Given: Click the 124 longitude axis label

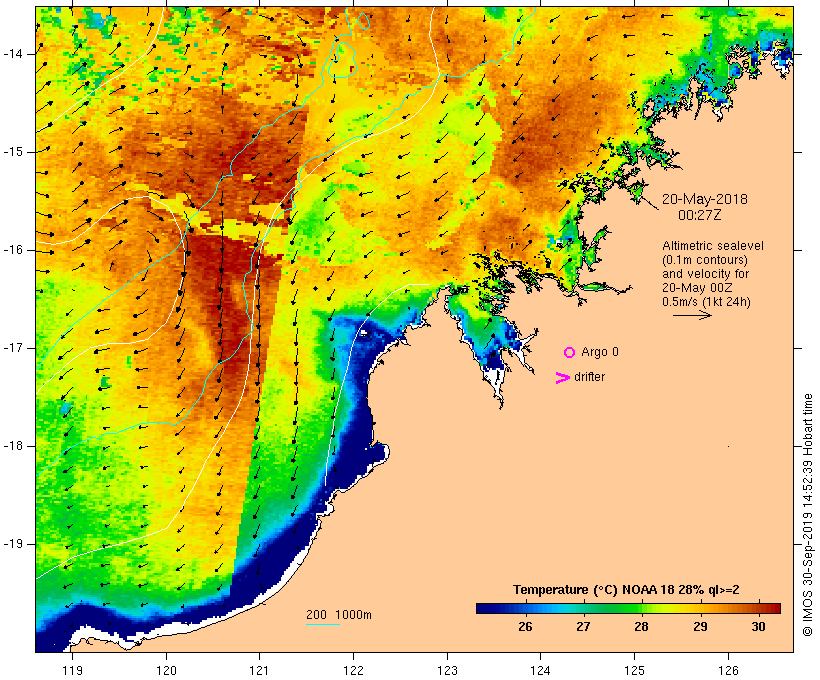Looking at the screenshot, I should click(540, 671).
